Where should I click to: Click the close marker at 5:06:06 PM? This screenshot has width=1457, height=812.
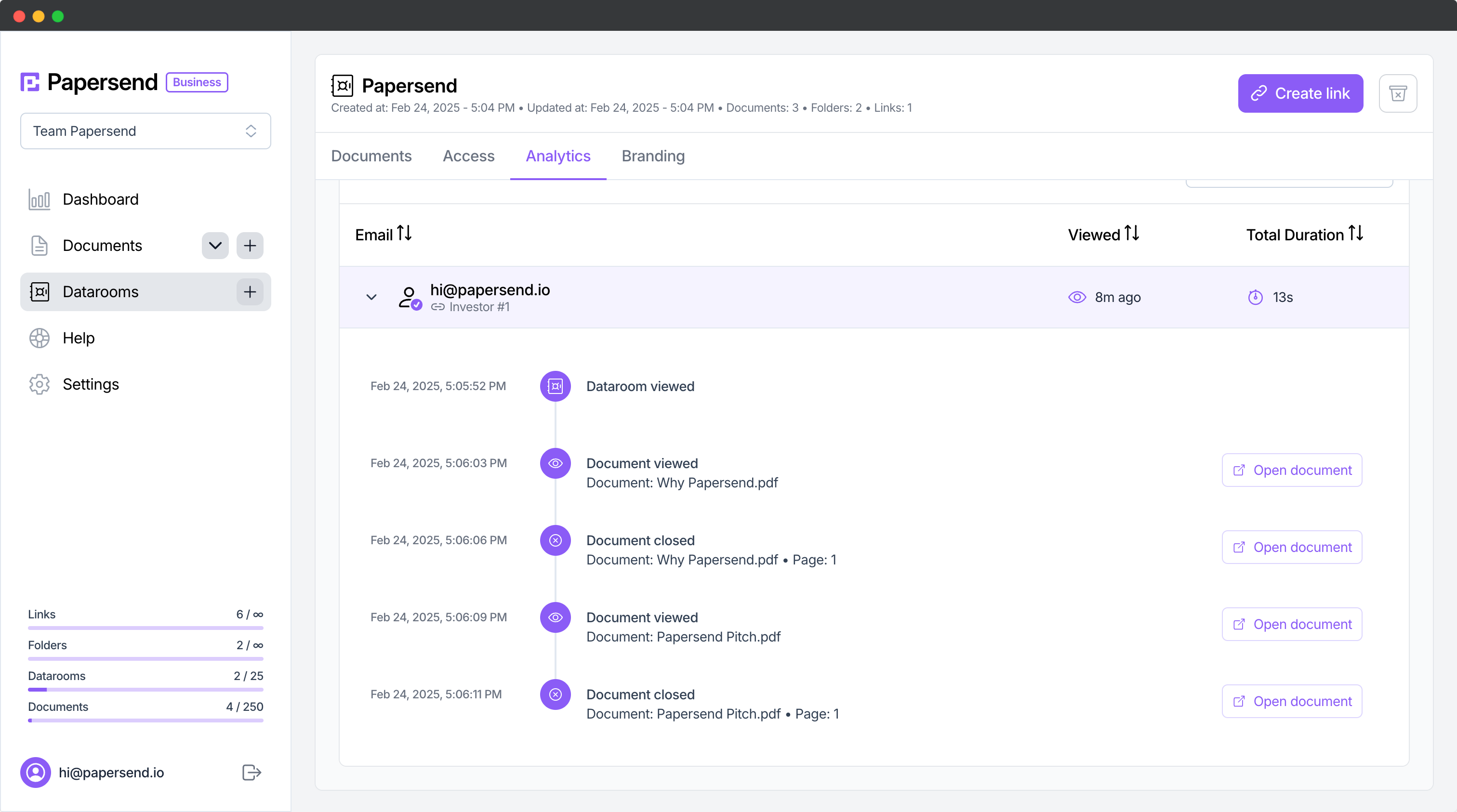click(556, 540)
